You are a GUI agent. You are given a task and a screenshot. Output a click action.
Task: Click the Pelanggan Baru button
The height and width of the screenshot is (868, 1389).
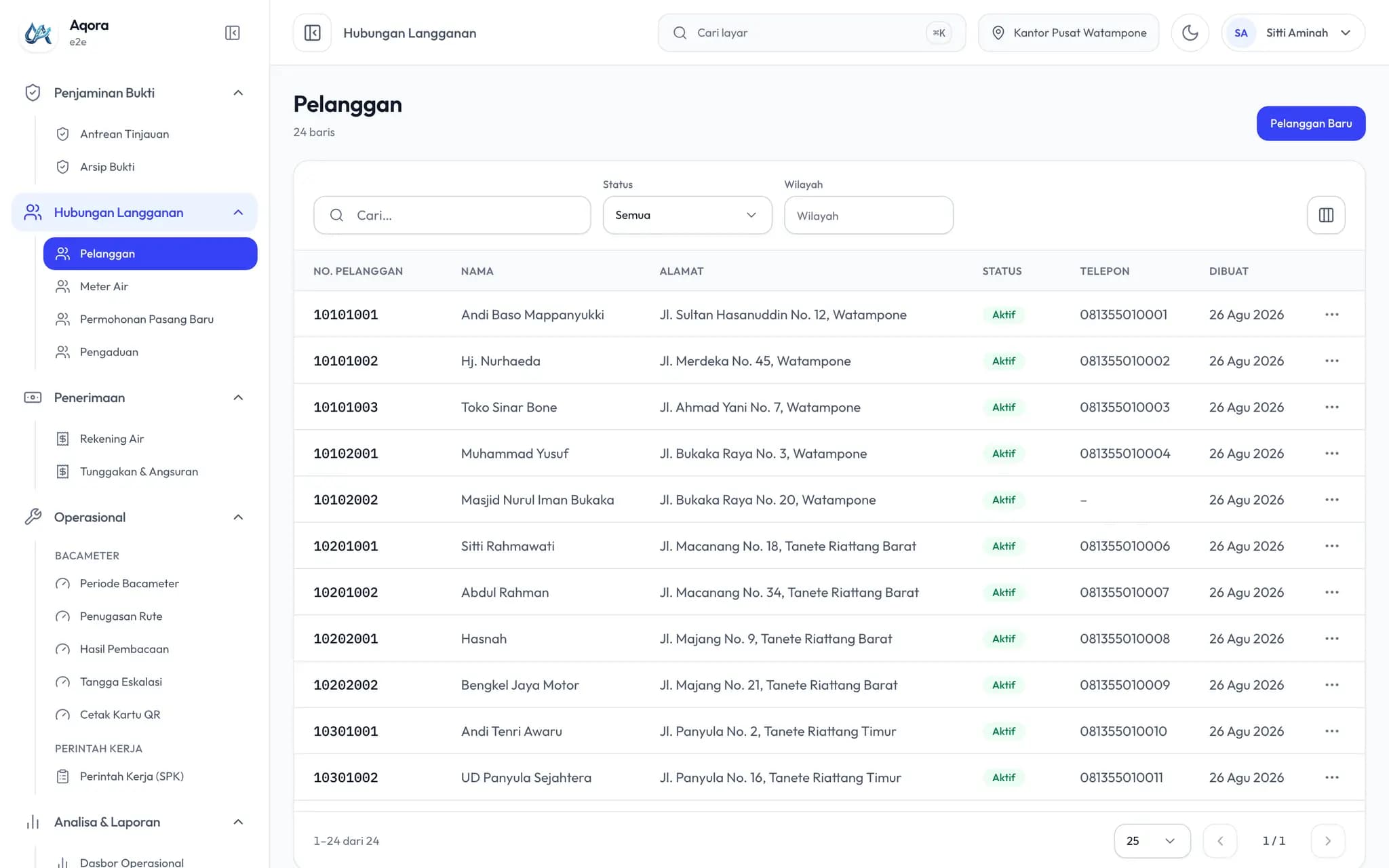[x=1310, y=123]
